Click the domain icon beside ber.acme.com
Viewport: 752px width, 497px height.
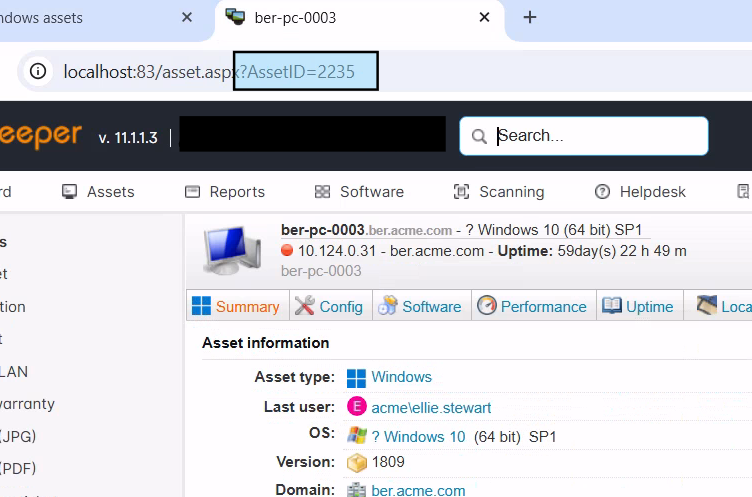click(x=356, y=490)
